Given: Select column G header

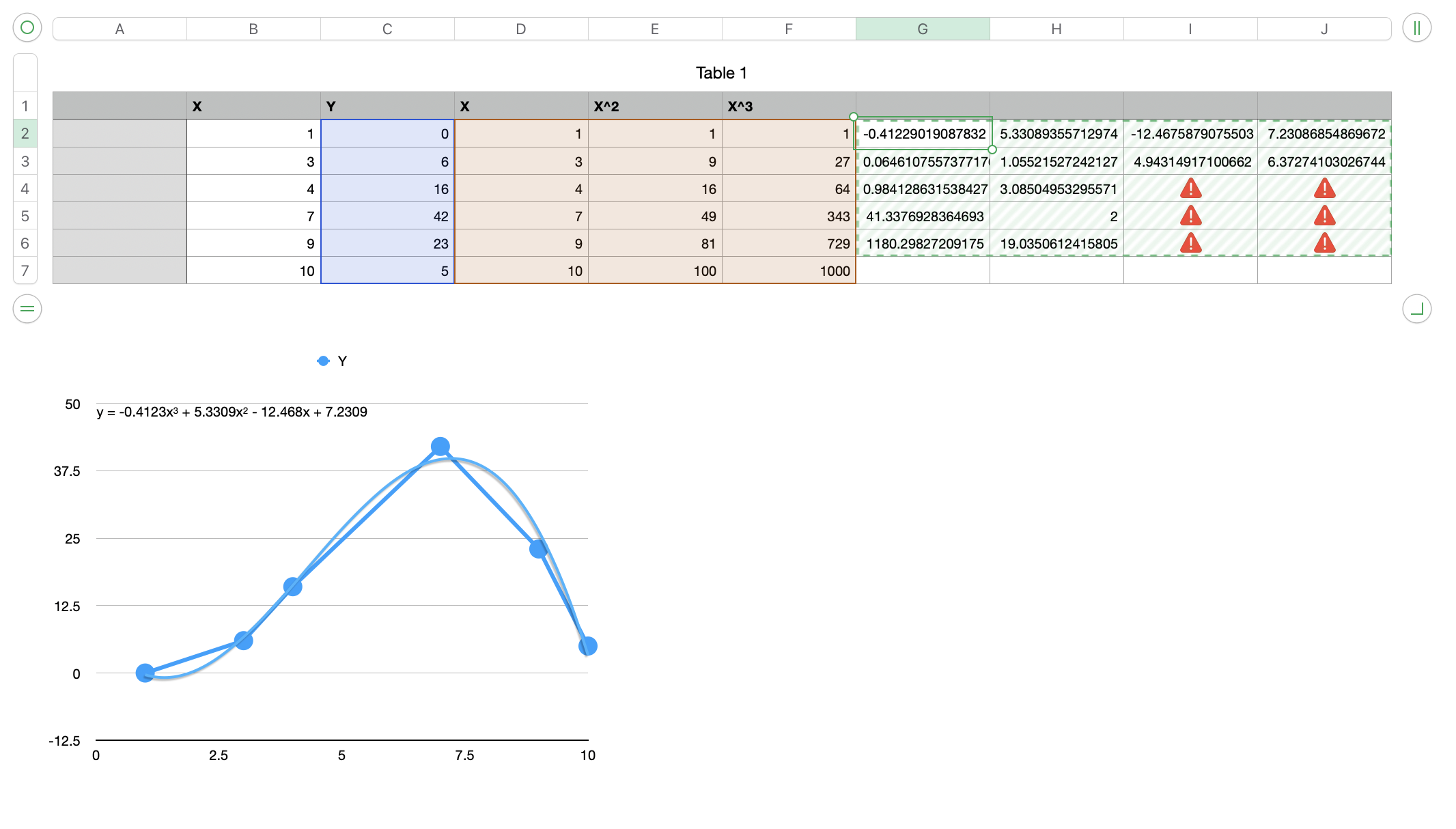Looking at the screenshot, I should 922,29.
